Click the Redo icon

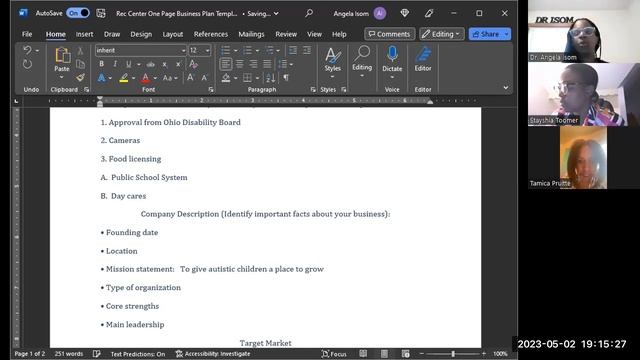coord(27,64)
